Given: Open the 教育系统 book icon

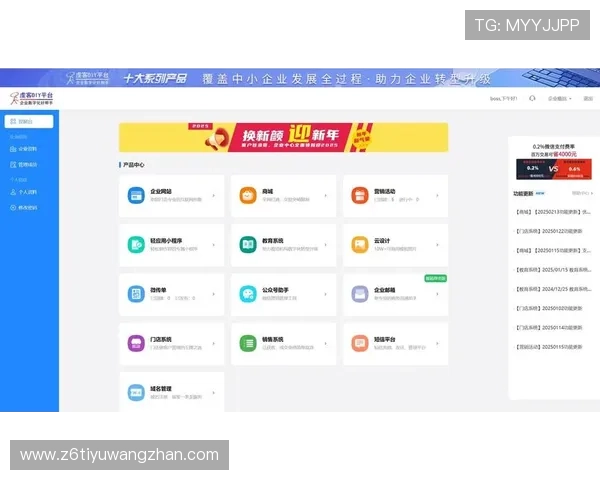Looking at the screenshot, I should coord(248,245).
